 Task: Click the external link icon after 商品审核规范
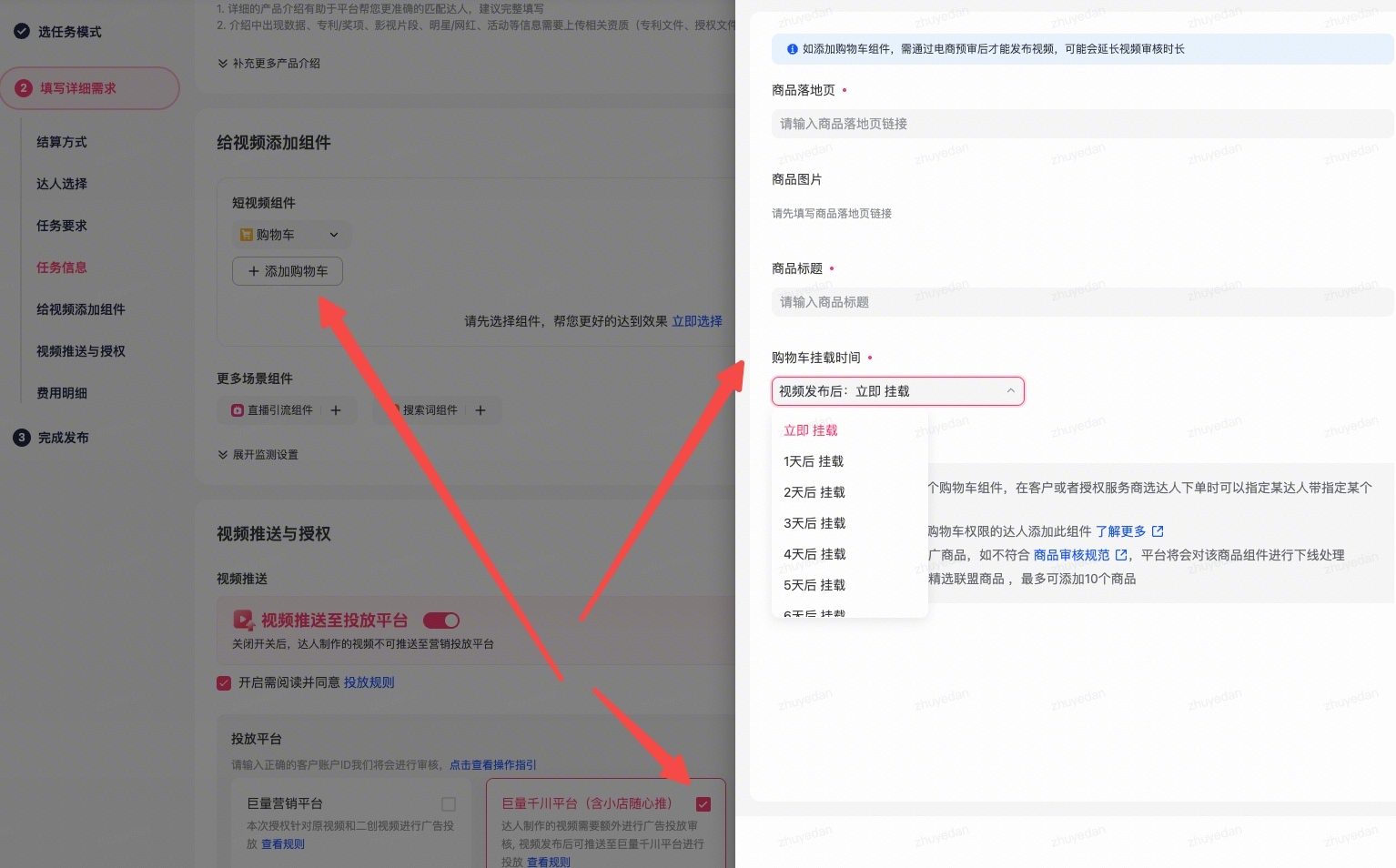[x=1121, y=555]
